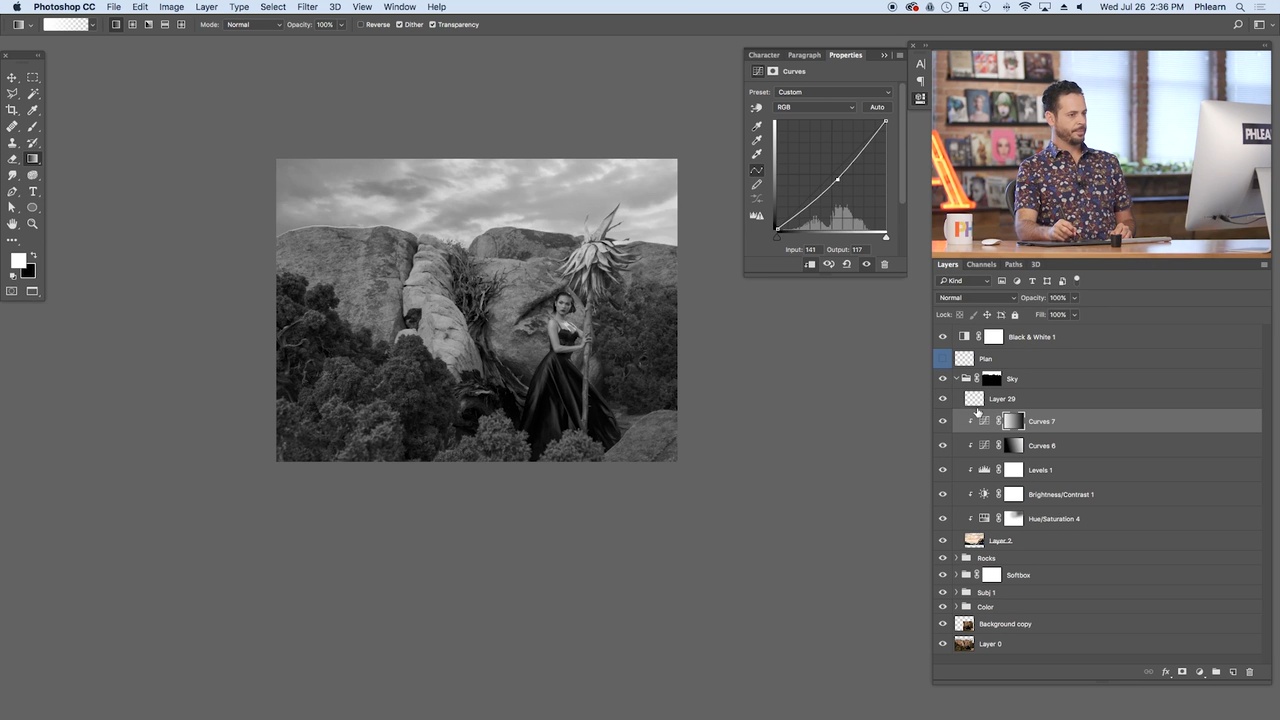This screenshot has width=1280, height=720.
Task: Swap foreground and background colors
Action: tap(32, 256)
